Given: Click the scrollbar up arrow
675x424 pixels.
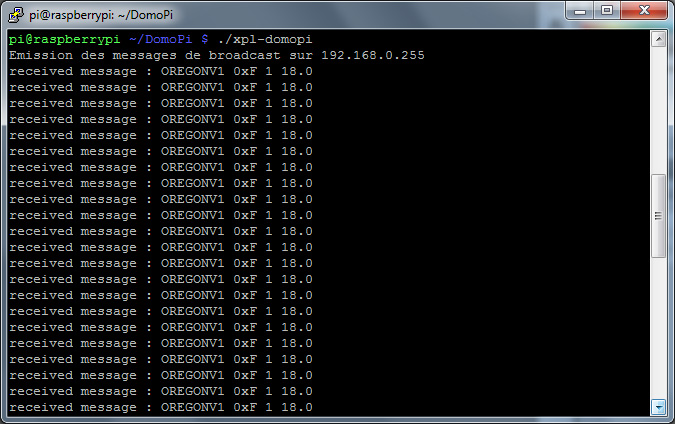Looking at the screenshot, I should (x=658, y=39).
